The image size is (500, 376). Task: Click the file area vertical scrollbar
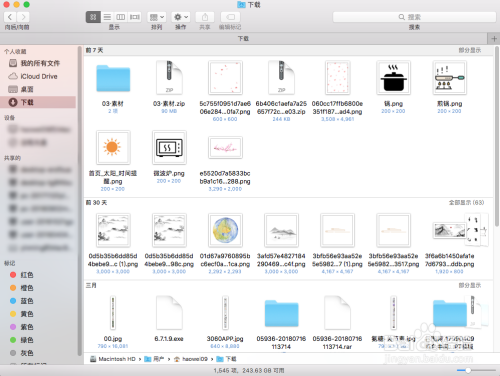pyautogui.click(x=497, y=137)
